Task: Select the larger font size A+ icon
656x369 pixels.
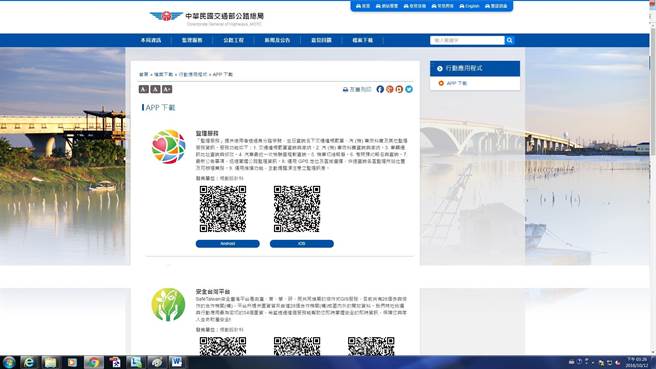Action: click(x=167, y=89)
